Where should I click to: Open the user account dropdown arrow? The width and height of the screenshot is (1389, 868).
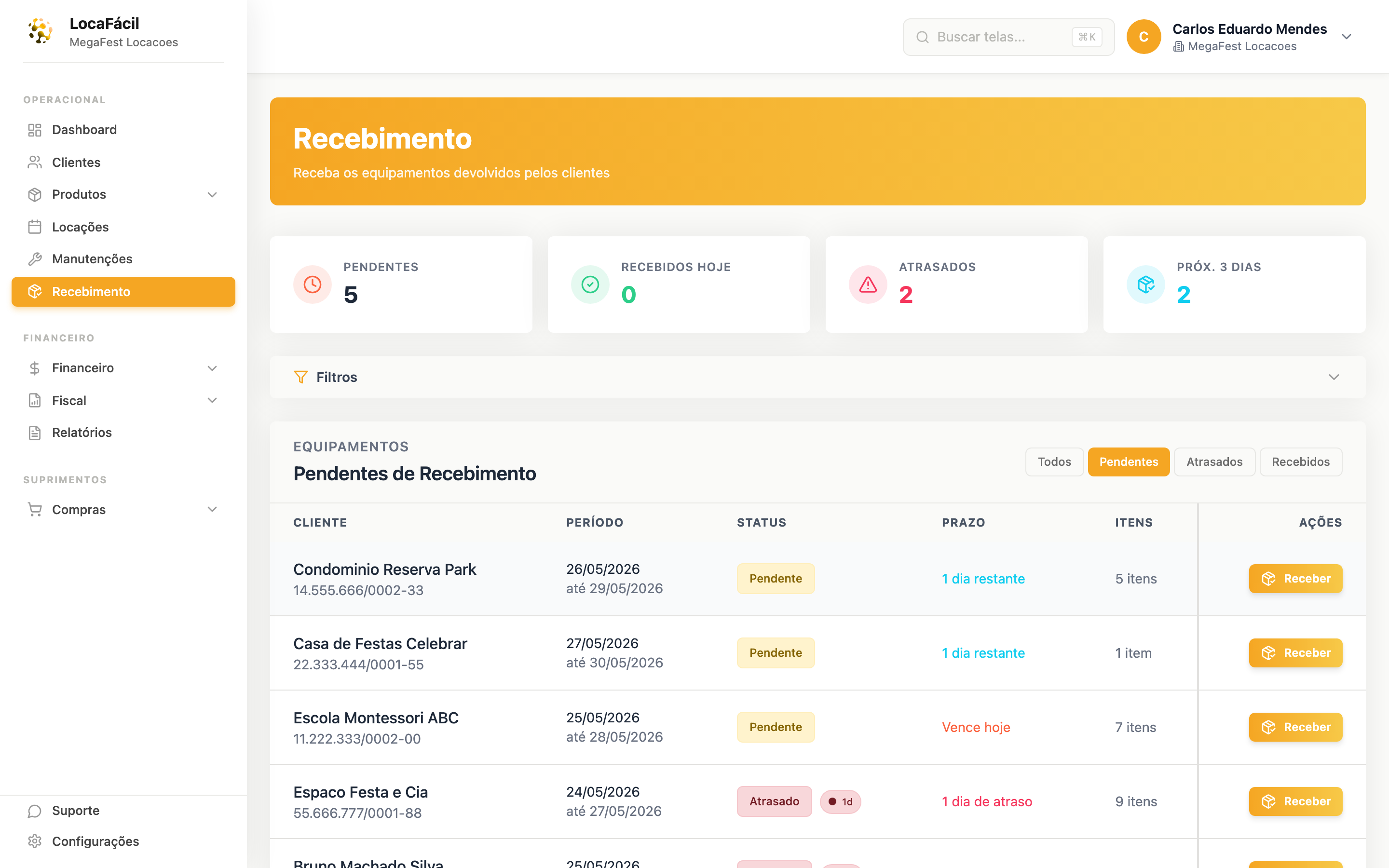(1347, 37)
